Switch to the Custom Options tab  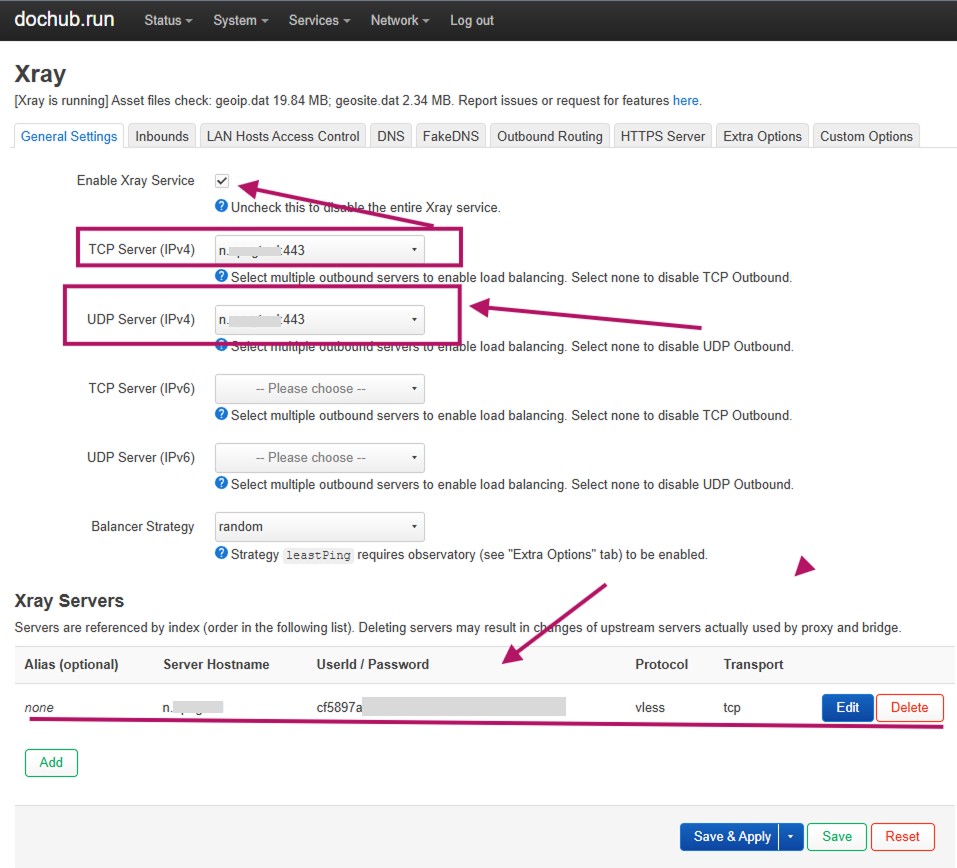click(x=866, y=136)
